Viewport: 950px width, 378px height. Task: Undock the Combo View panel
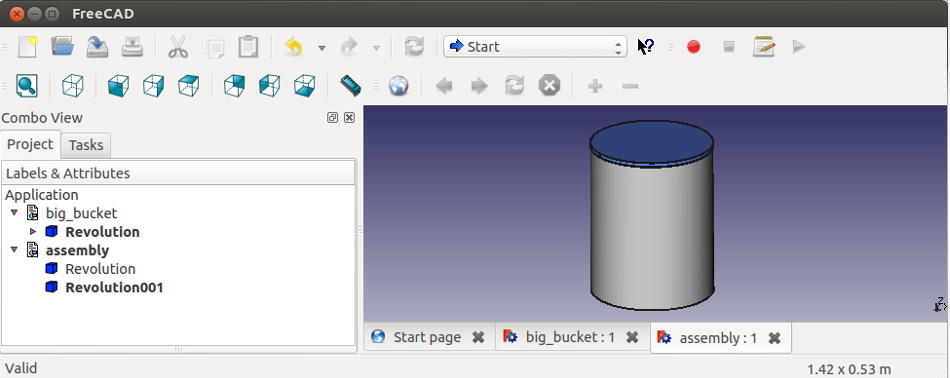(332, 118)
